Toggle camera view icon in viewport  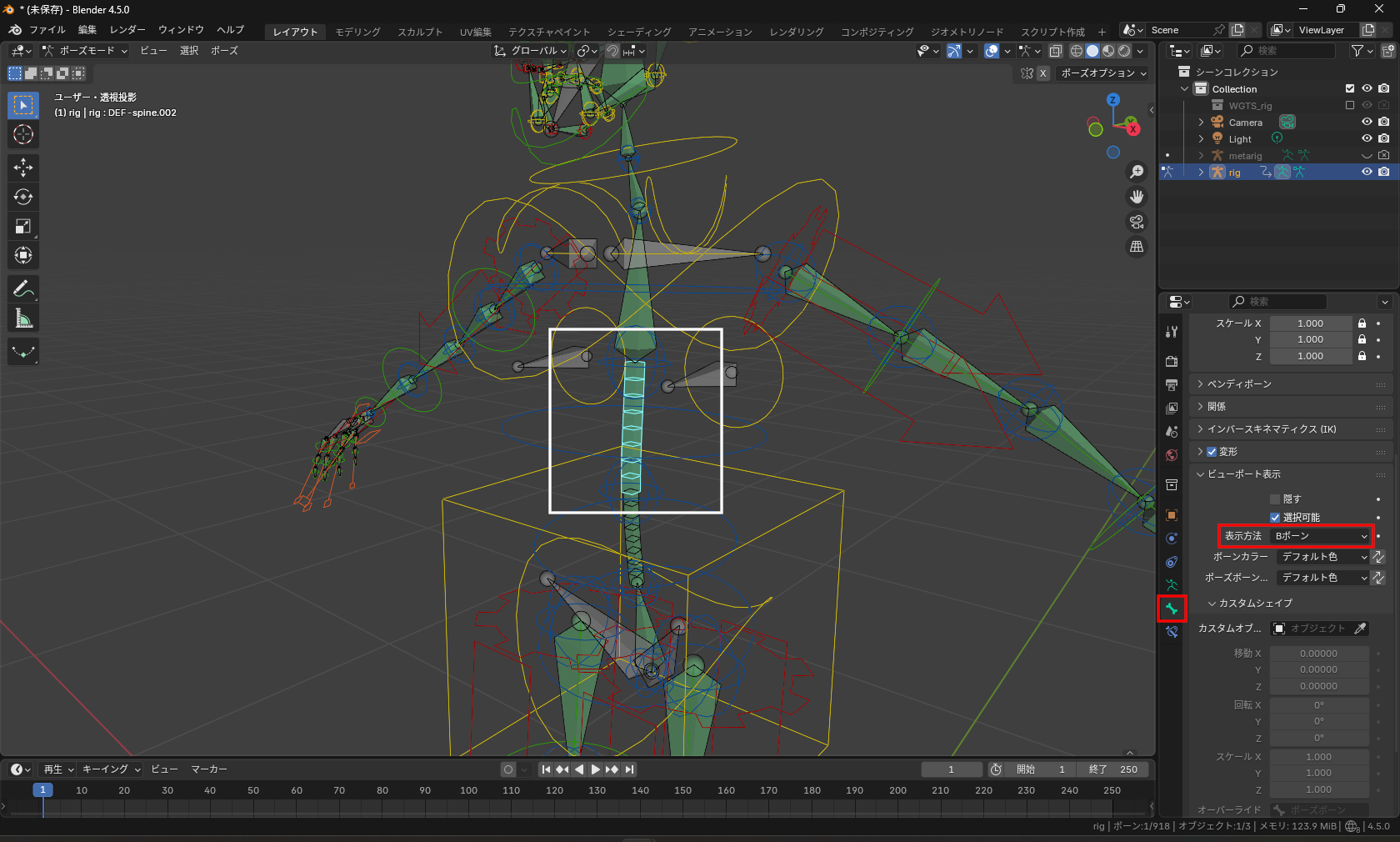coord(1137,222)
